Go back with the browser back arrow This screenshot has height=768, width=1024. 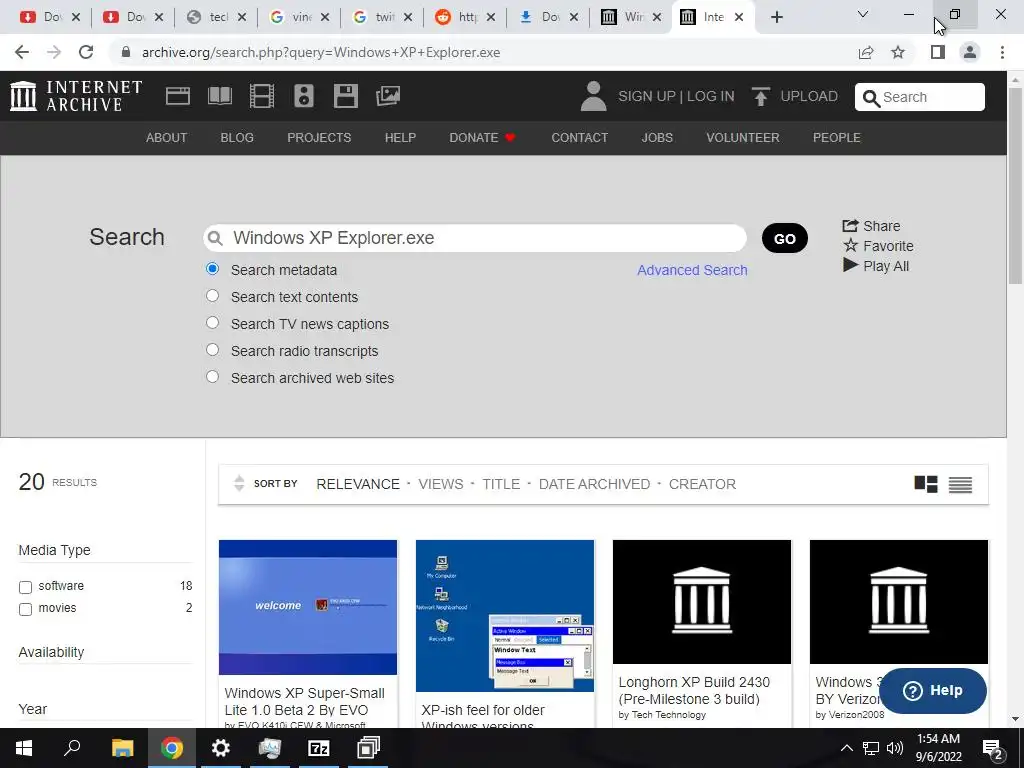click(22, 52)
